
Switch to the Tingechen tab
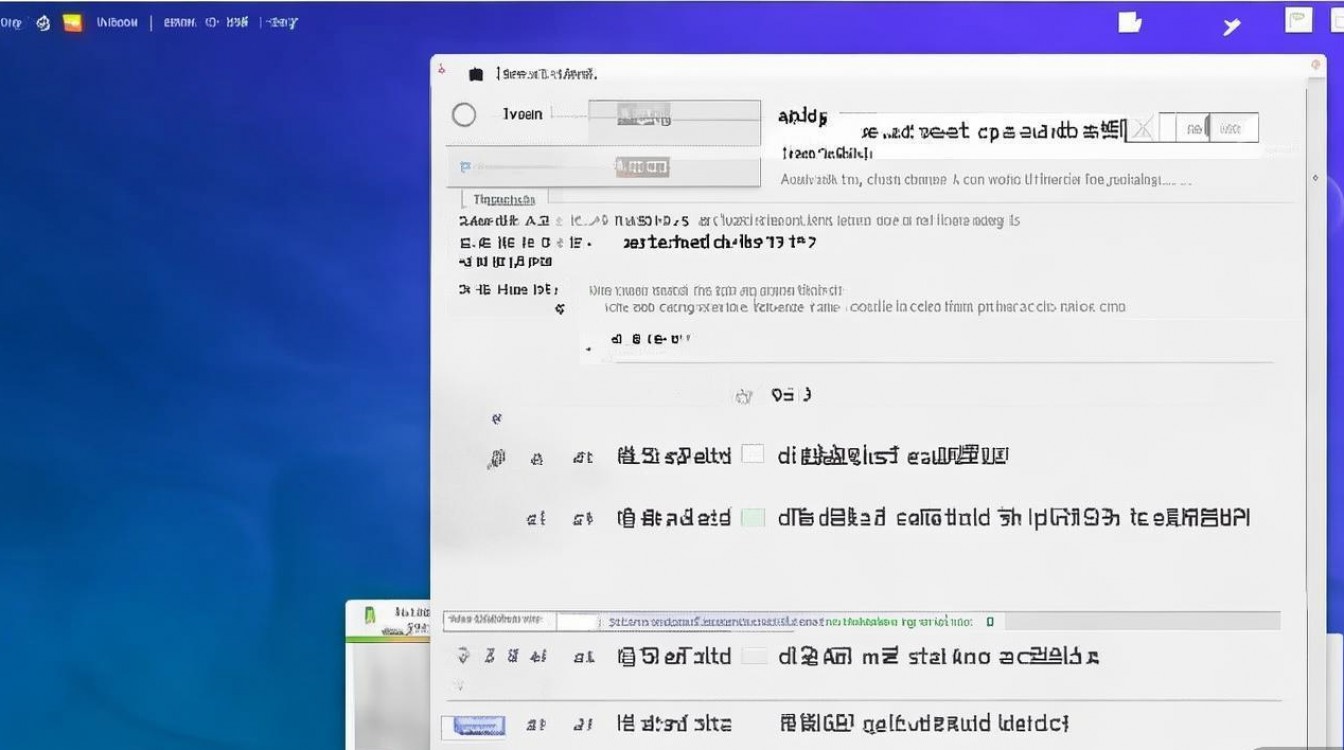[x=504, y=199]
